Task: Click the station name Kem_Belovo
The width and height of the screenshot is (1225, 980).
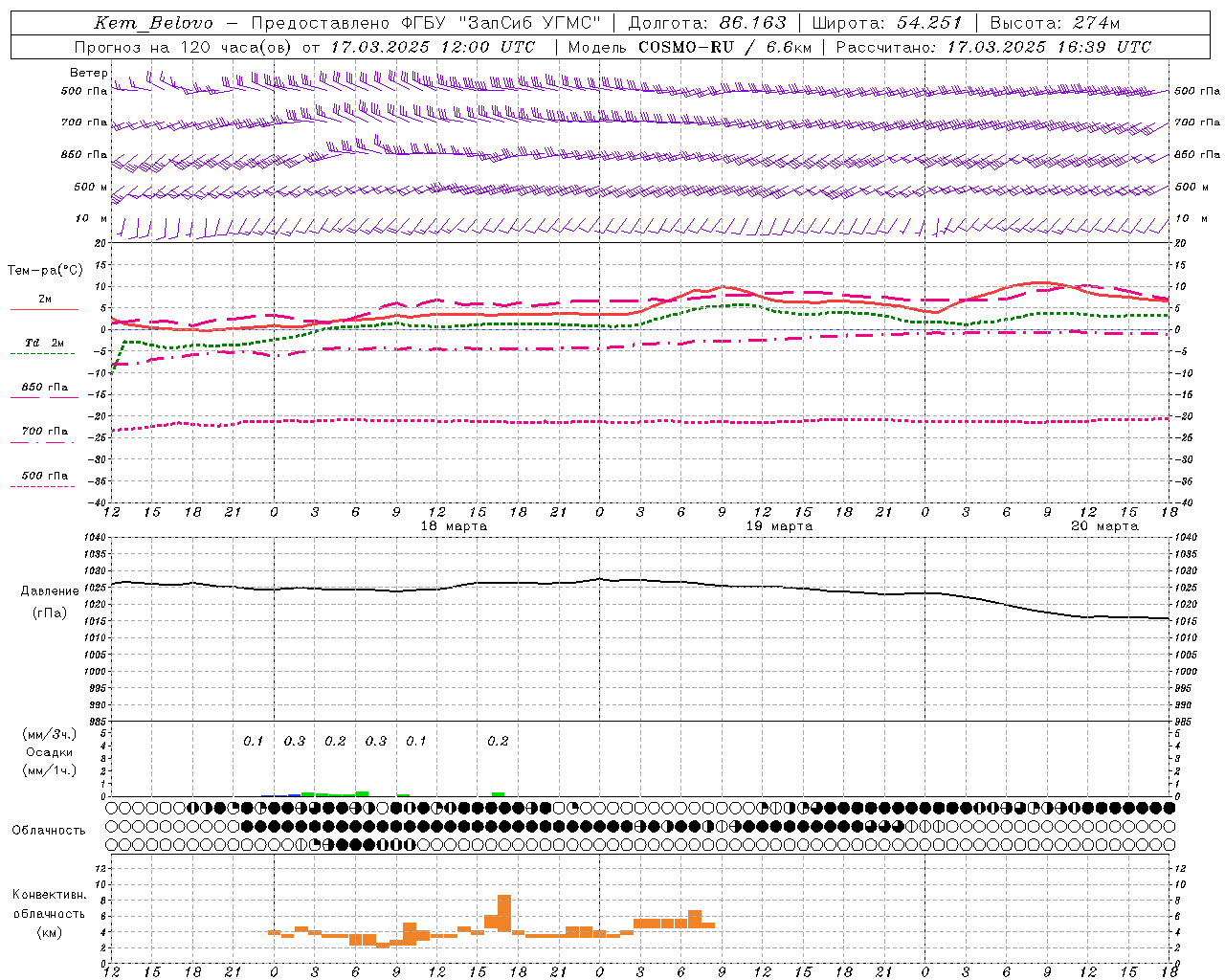Action: point(154,23)
